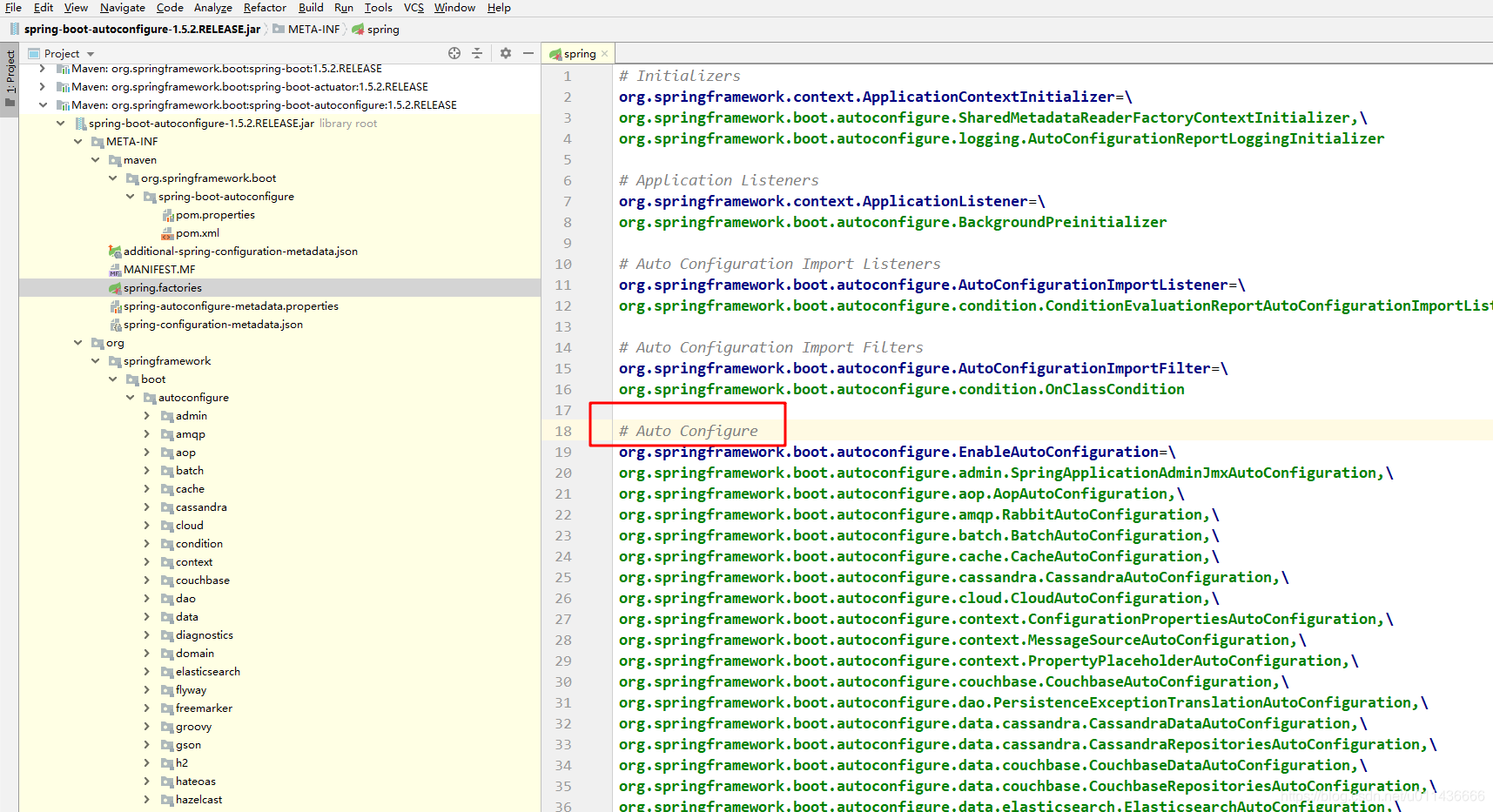1493x812 pixels.
Task: Open Project panel settings gear
Action: 506,53
